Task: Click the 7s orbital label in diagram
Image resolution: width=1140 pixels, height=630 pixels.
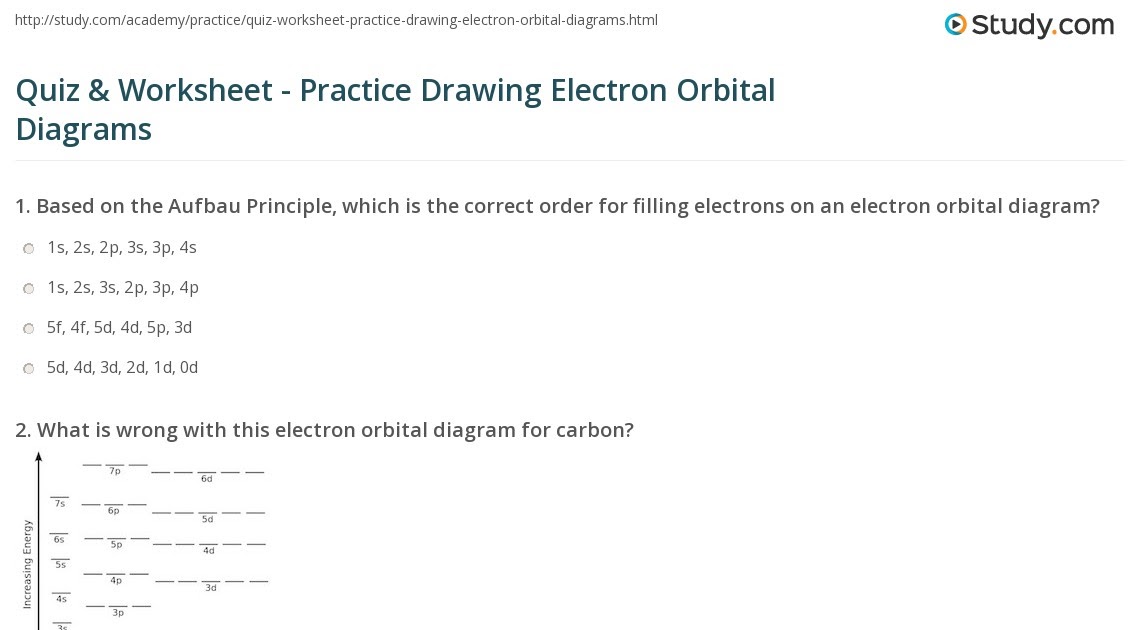Action: pyautogui.click(x=60, y=503)
